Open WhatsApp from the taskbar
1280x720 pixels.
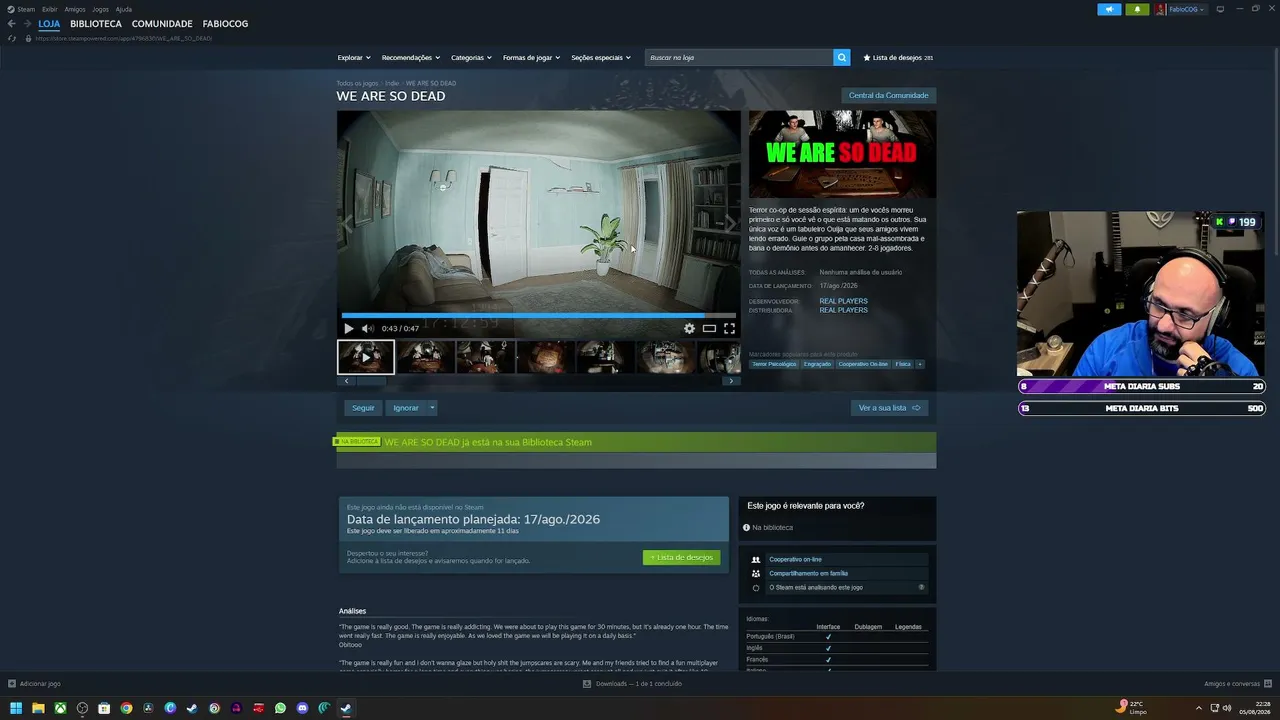280,708
